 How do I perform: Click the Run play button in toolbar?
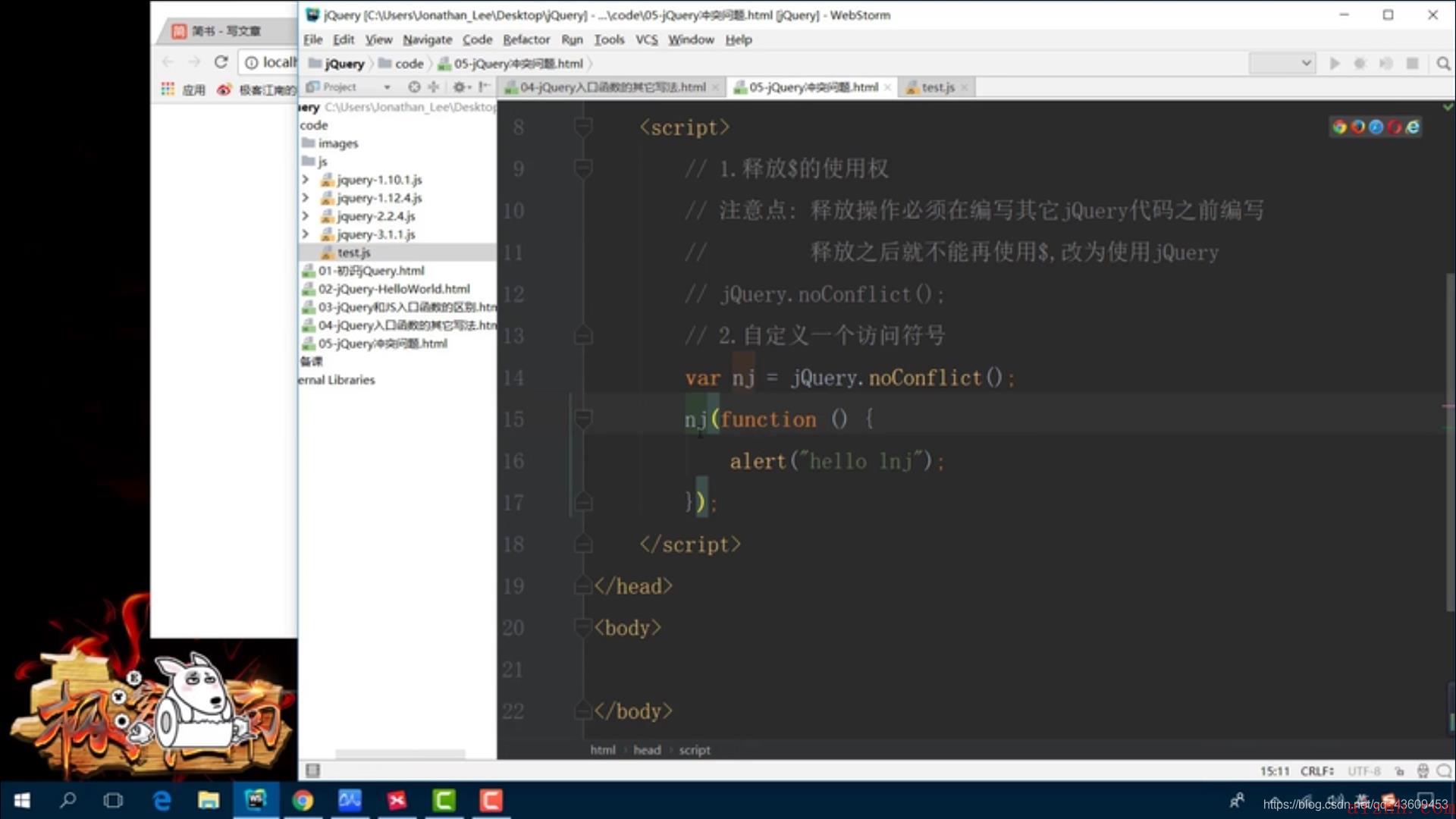1335,64
